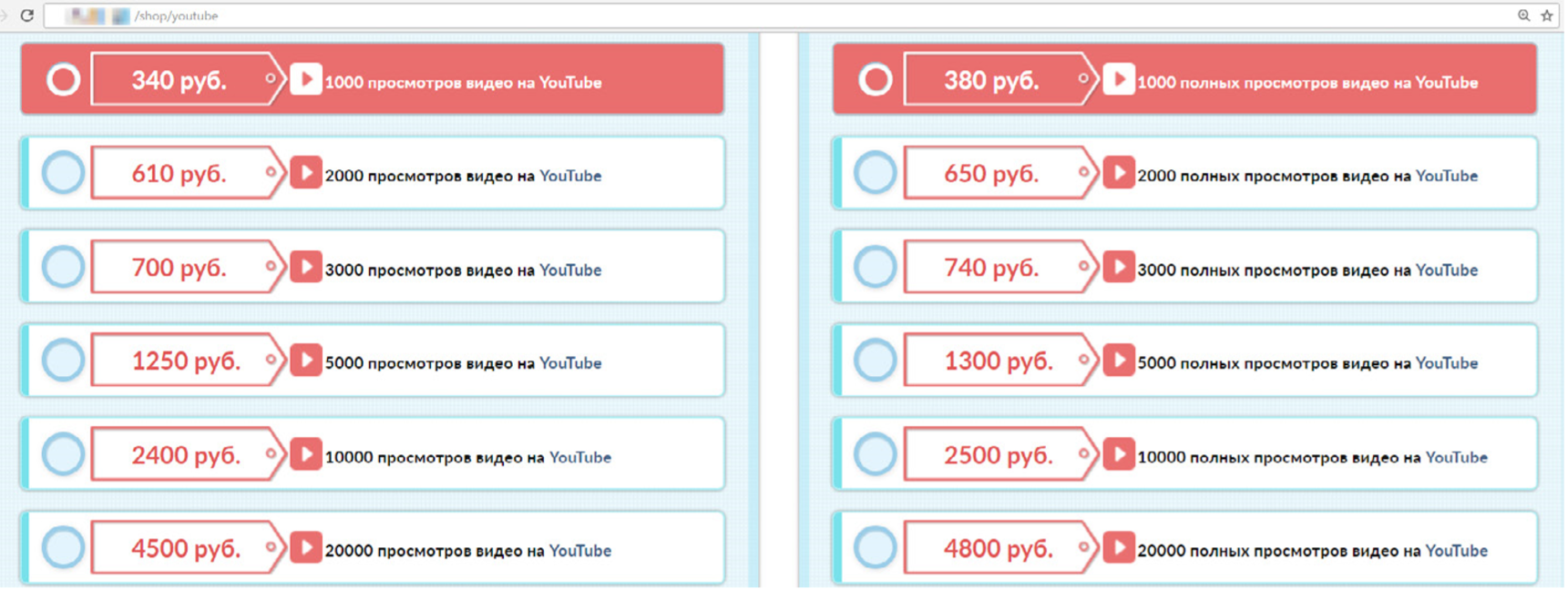Select radio for 1000 просмотров at 340 руб.

(63, 80)
